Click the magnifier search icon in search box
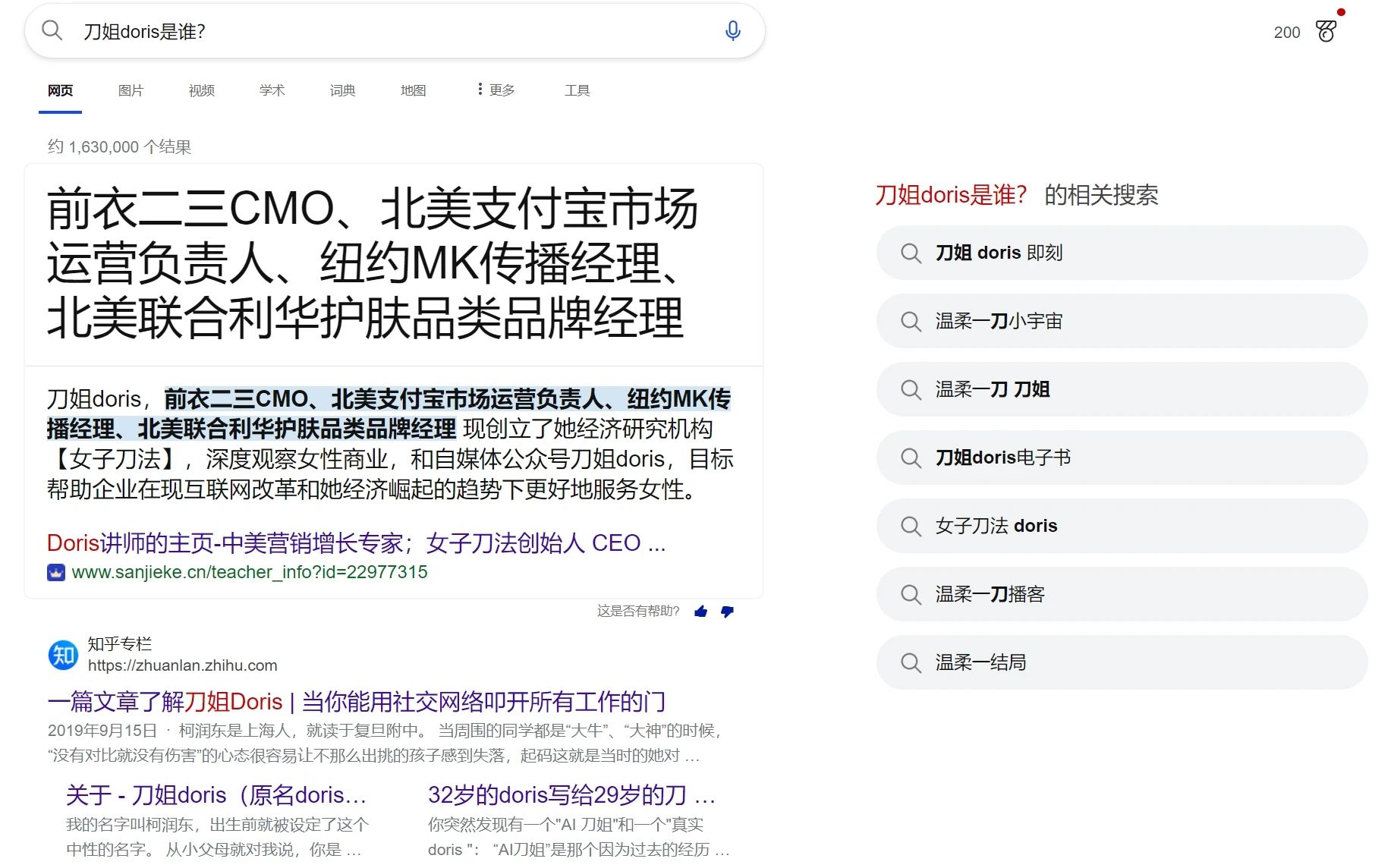The height and width of the screenshot is (868, 1375). 52,31
